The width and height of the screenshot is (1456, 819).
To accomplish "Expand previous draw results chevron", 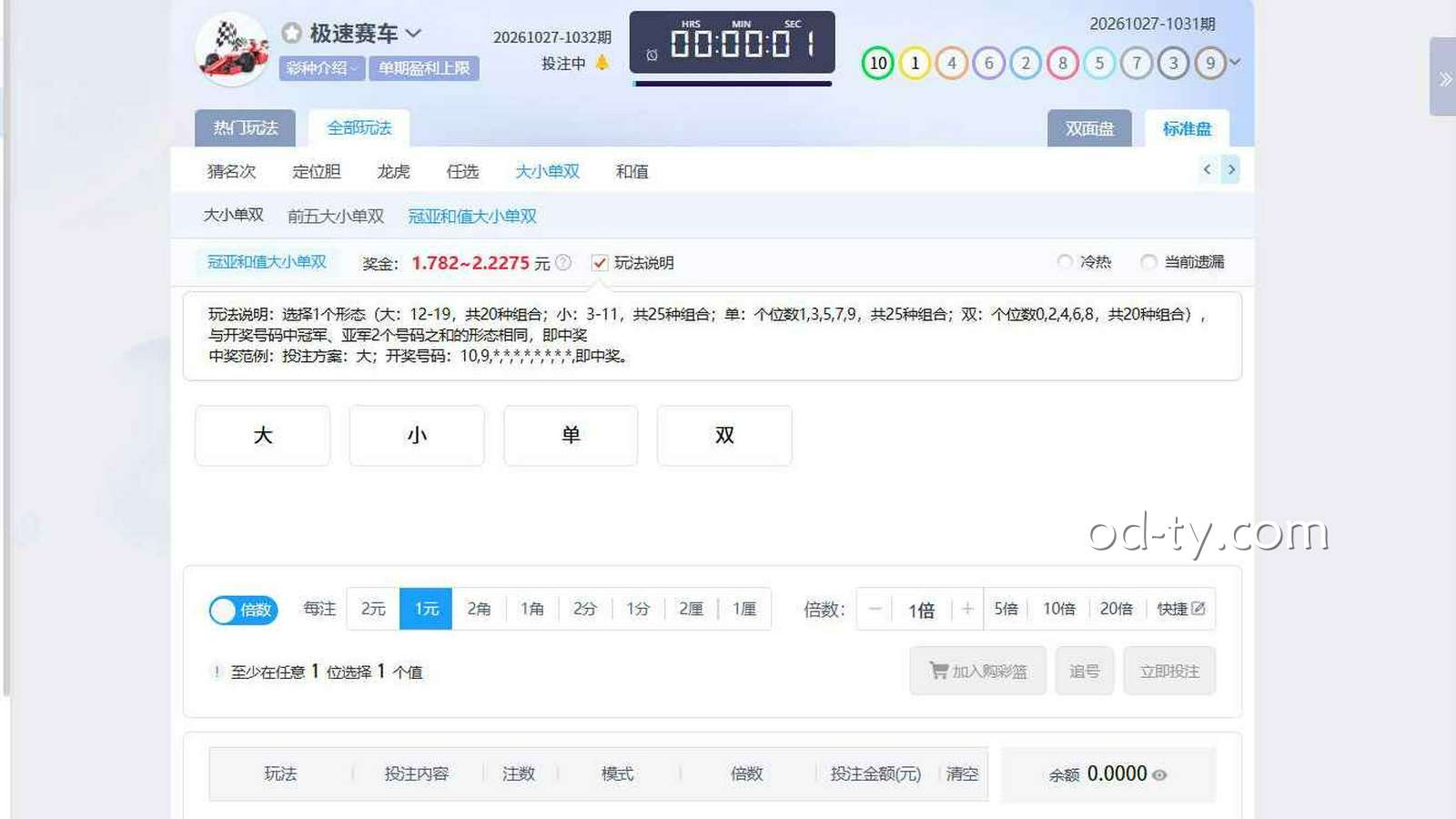I will (1235, 62).
